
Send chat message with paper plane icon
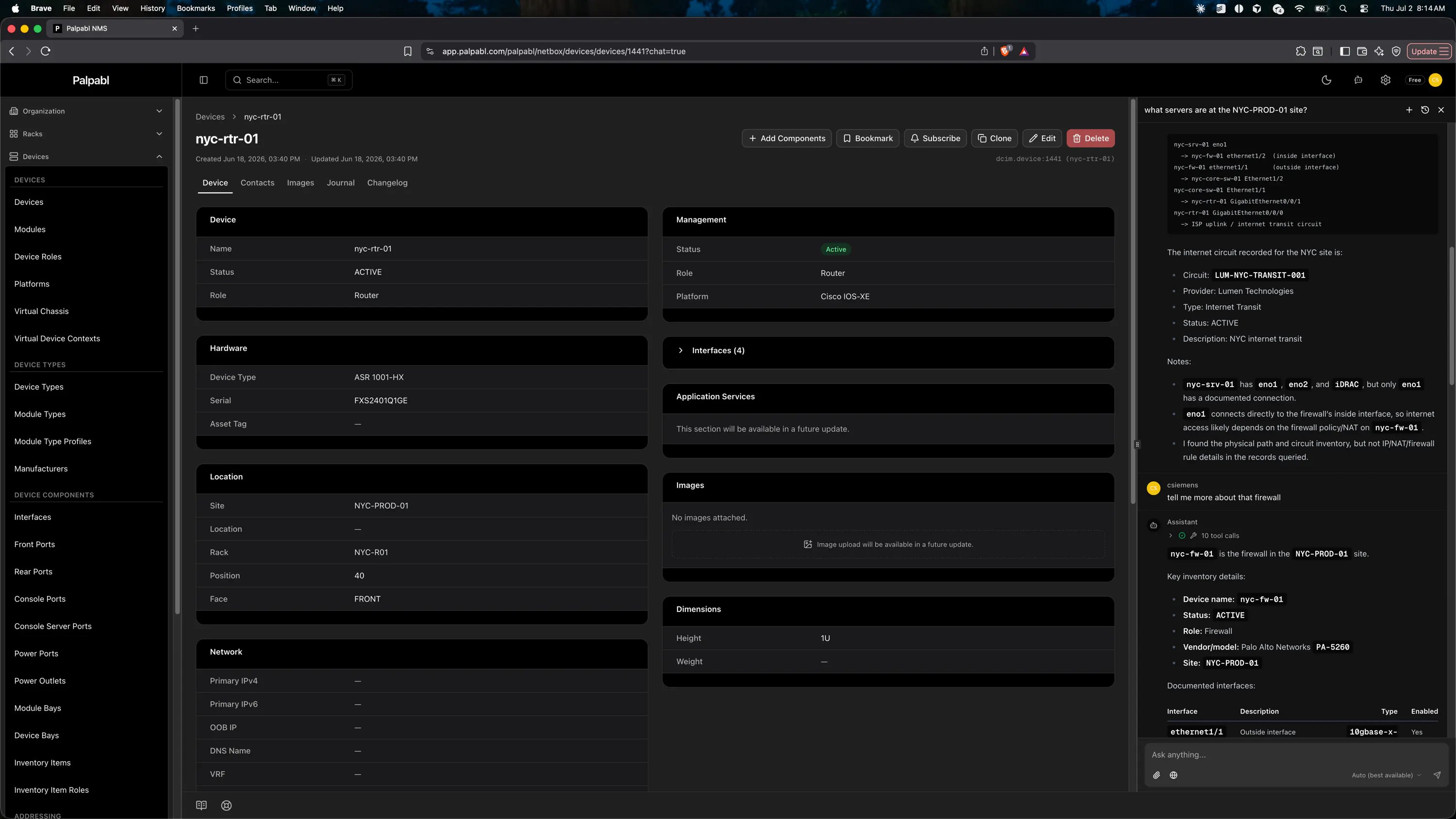coord(1437,775)
